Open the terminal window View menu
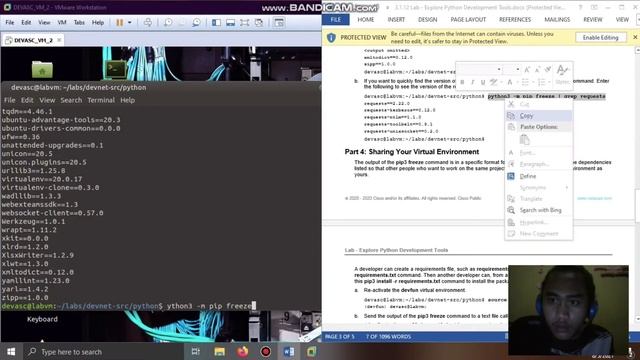The width and height of the screenshot is (640, 360). click(47, 100)
